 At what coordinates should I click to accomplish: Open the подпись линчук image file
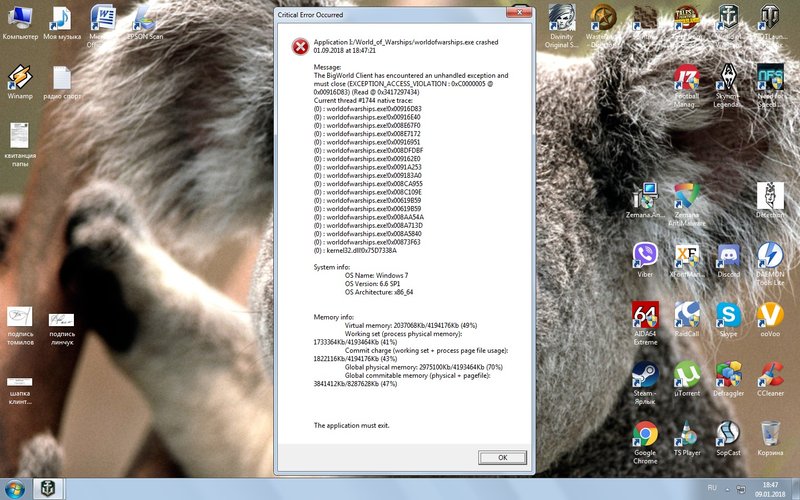tap(62, 329)
